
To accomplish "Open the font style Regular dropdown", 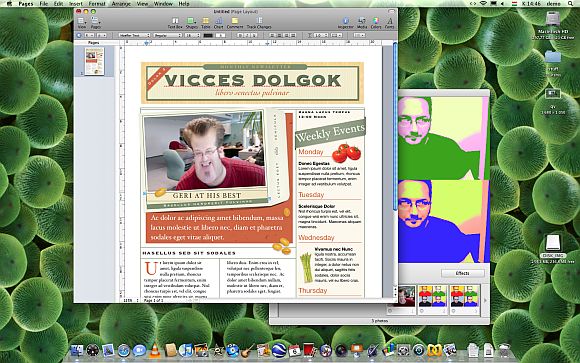I will point(168,35).
